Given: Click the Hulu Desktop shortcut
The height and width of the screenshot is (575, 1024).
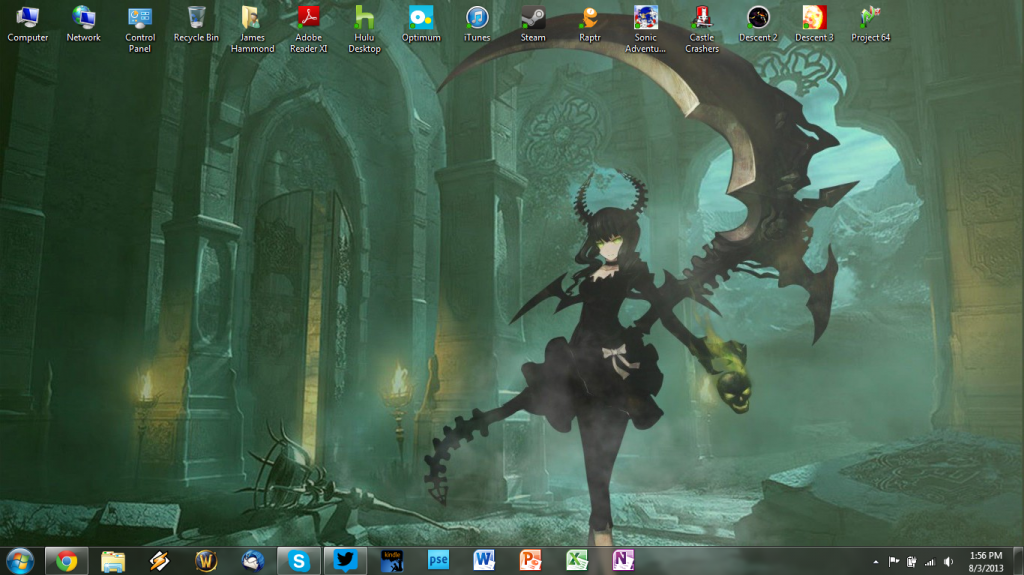Looking at the screenshot, I should pos(364,29).
